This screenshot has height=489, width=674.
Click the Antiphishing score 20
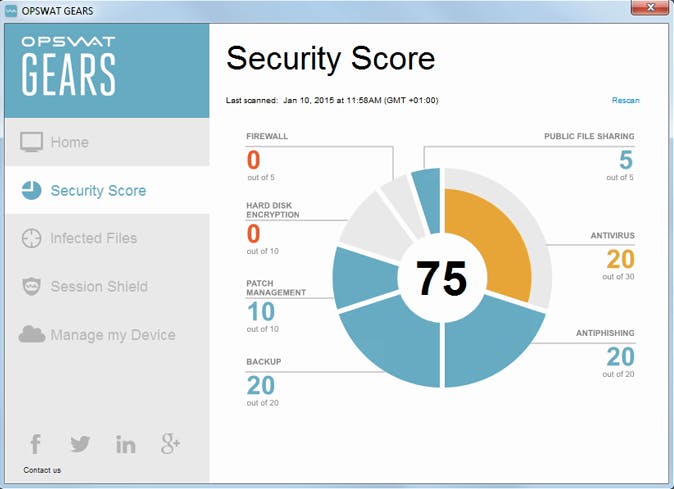621,357
